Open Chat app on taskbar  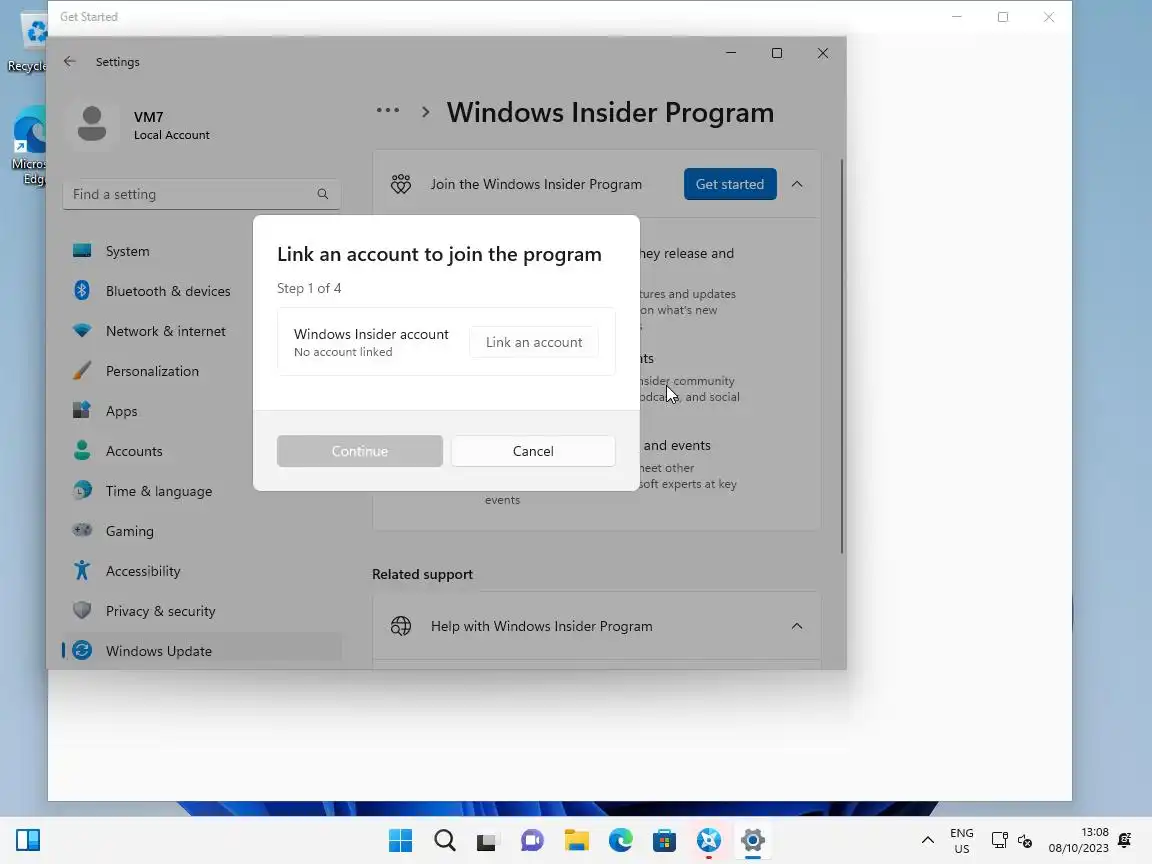point(532,840)
